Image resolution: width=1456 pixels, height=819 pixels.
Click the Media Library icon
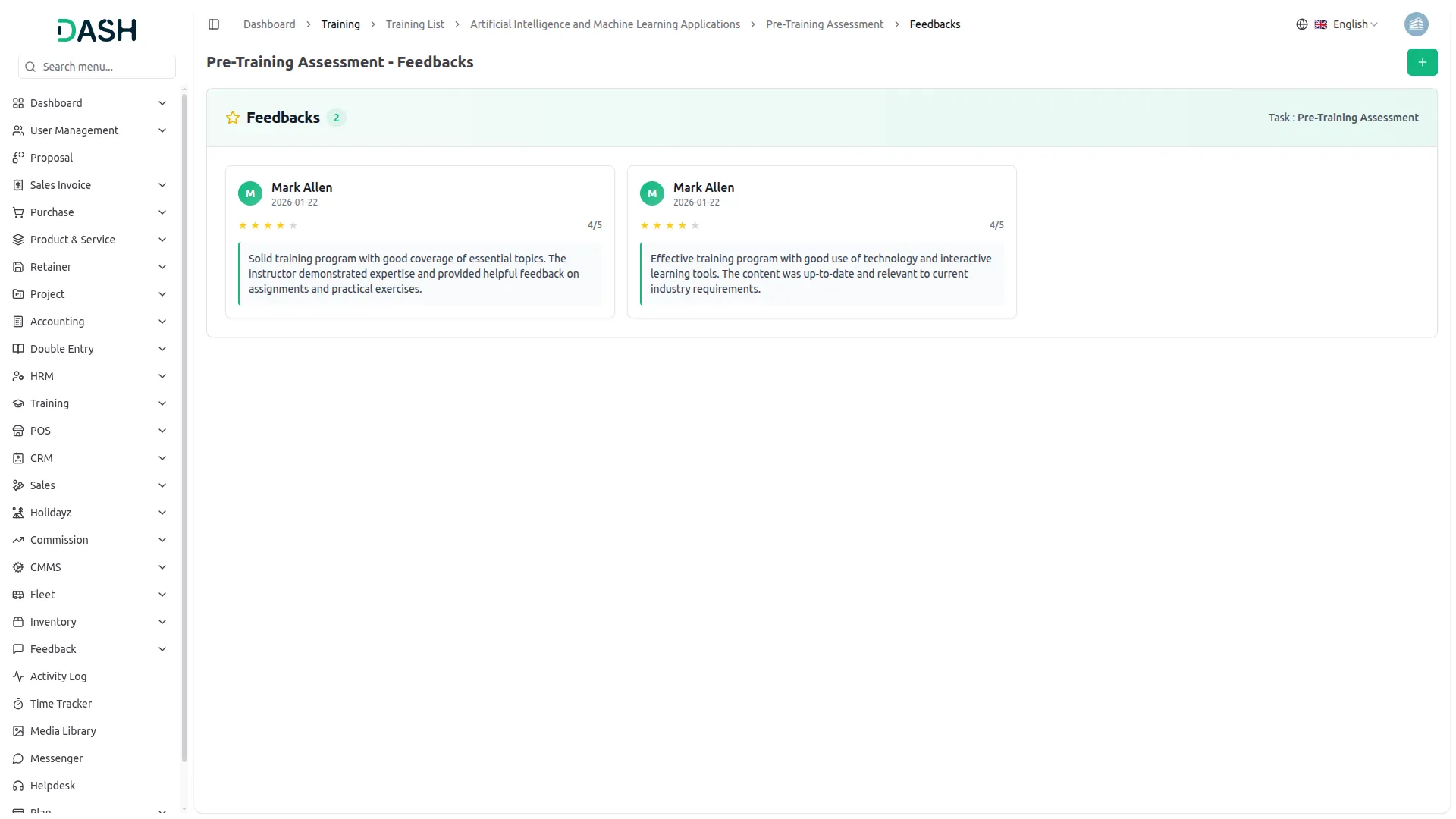pos(18,731)
